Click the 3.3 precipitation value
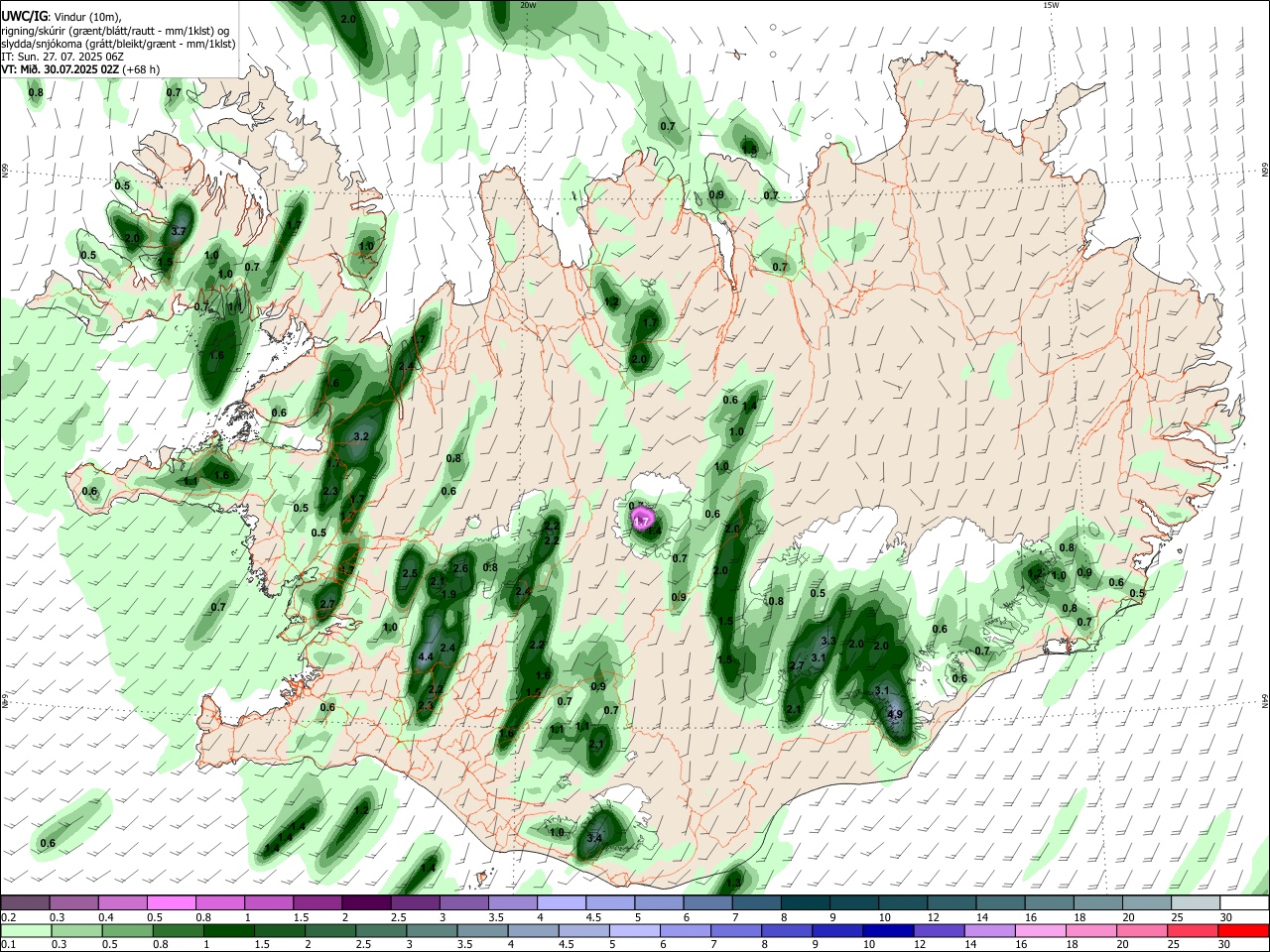The height and width of the screenshot is (952, 1270). point(829,642)
